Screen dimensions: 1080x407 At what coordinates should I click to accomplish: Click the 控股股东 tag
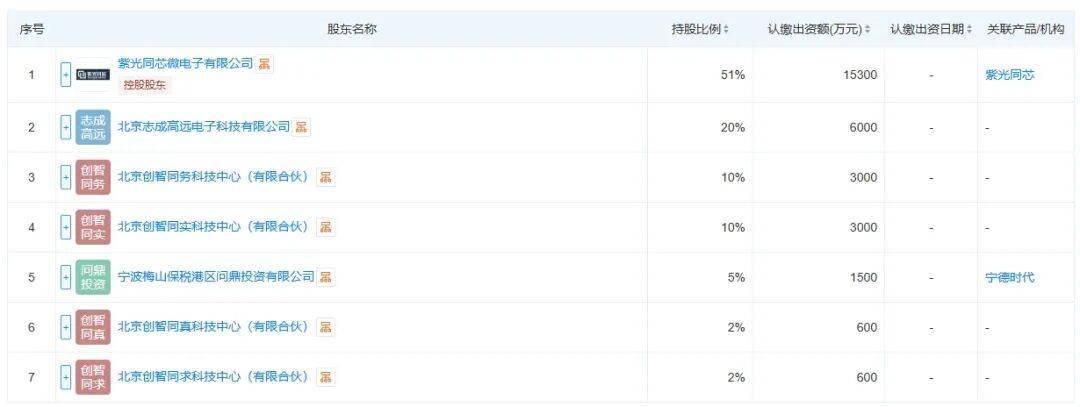coord(146,86)
